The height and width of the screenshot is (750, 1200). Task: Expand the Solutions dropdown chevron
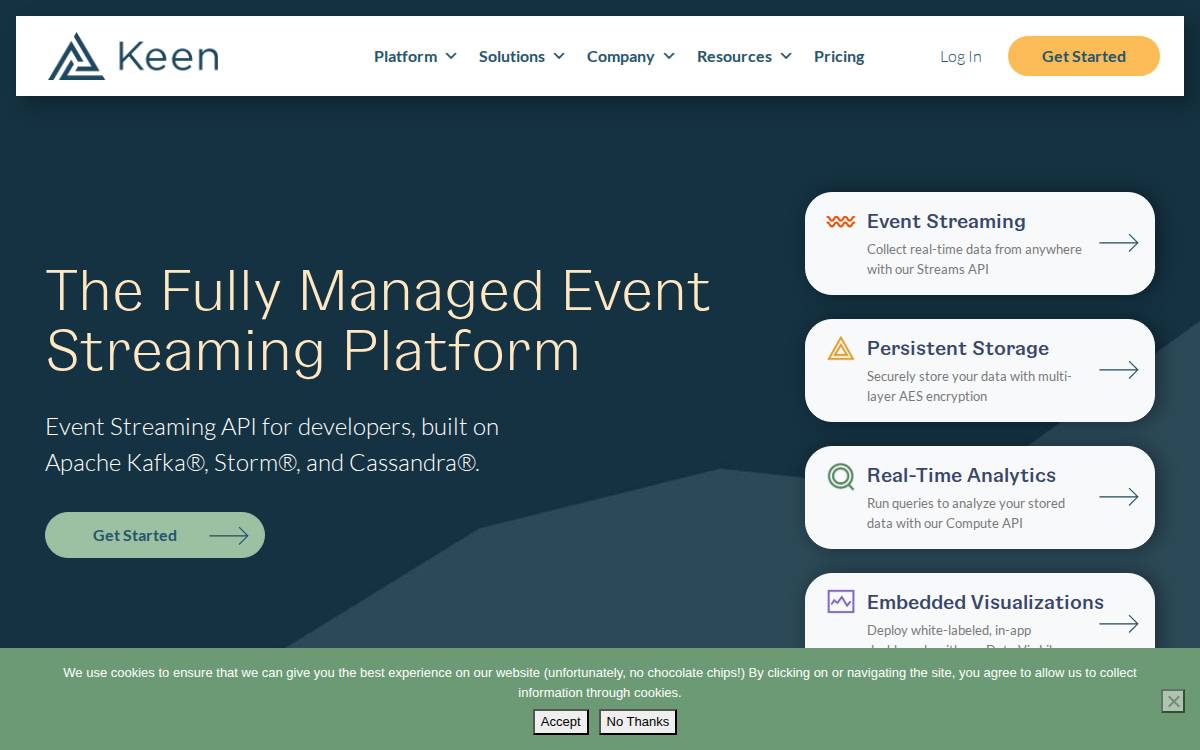tap(559, 56)
